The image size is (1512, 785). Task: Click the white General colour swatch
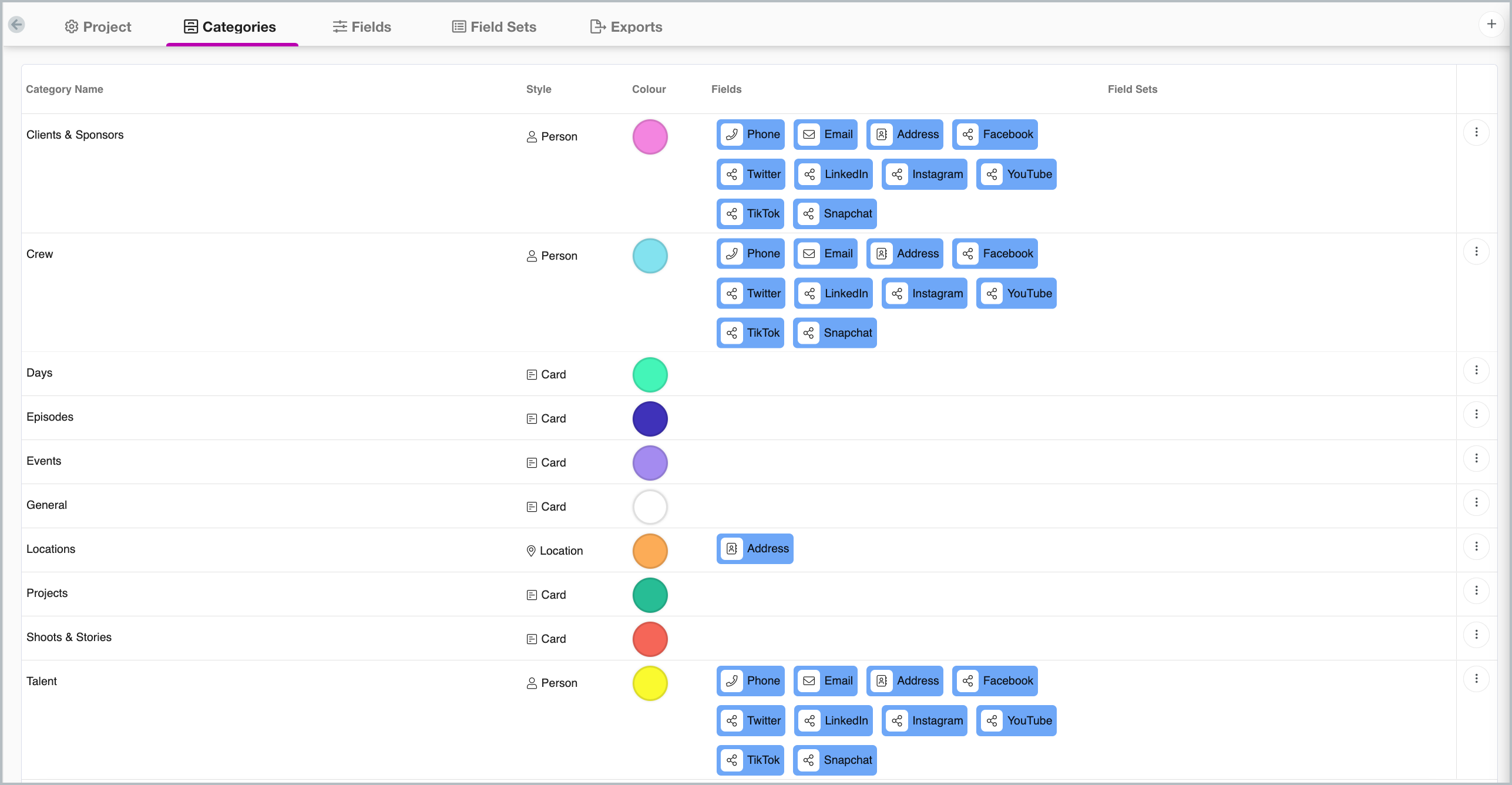(650, 507)
